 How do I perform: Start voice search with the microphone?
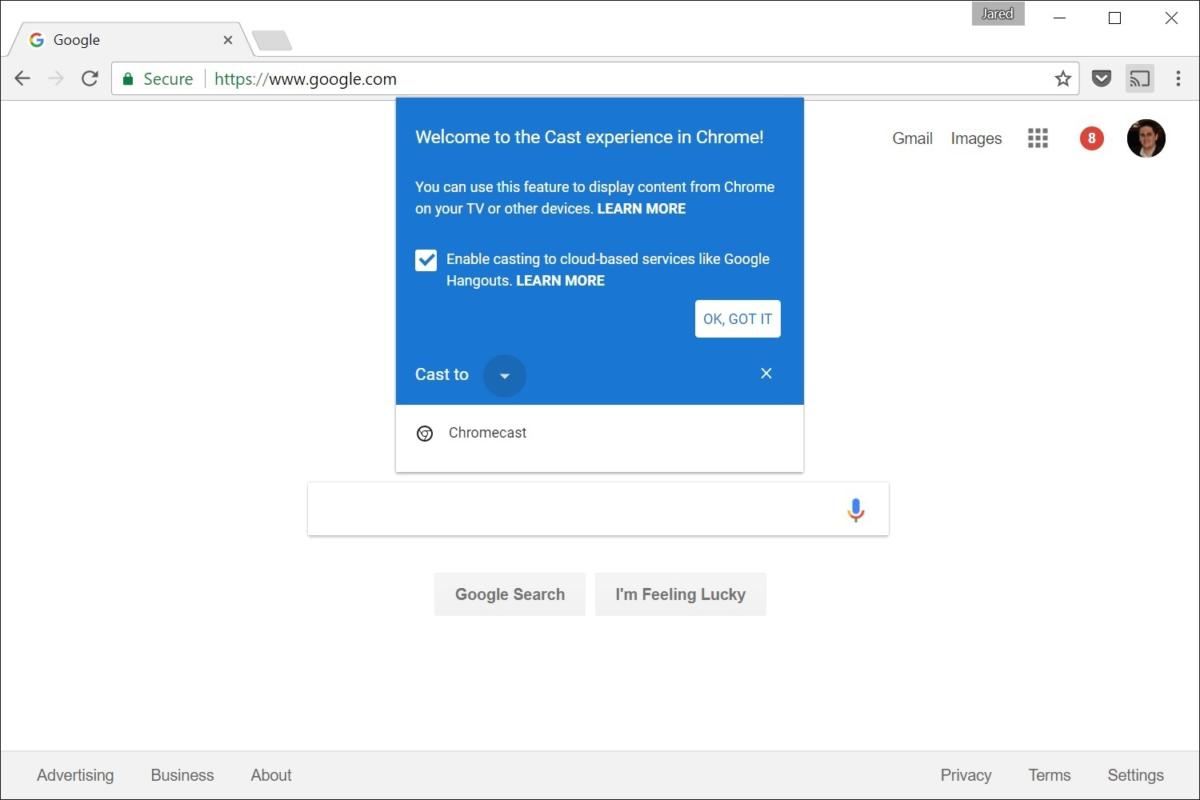click(x=855, y=510)
